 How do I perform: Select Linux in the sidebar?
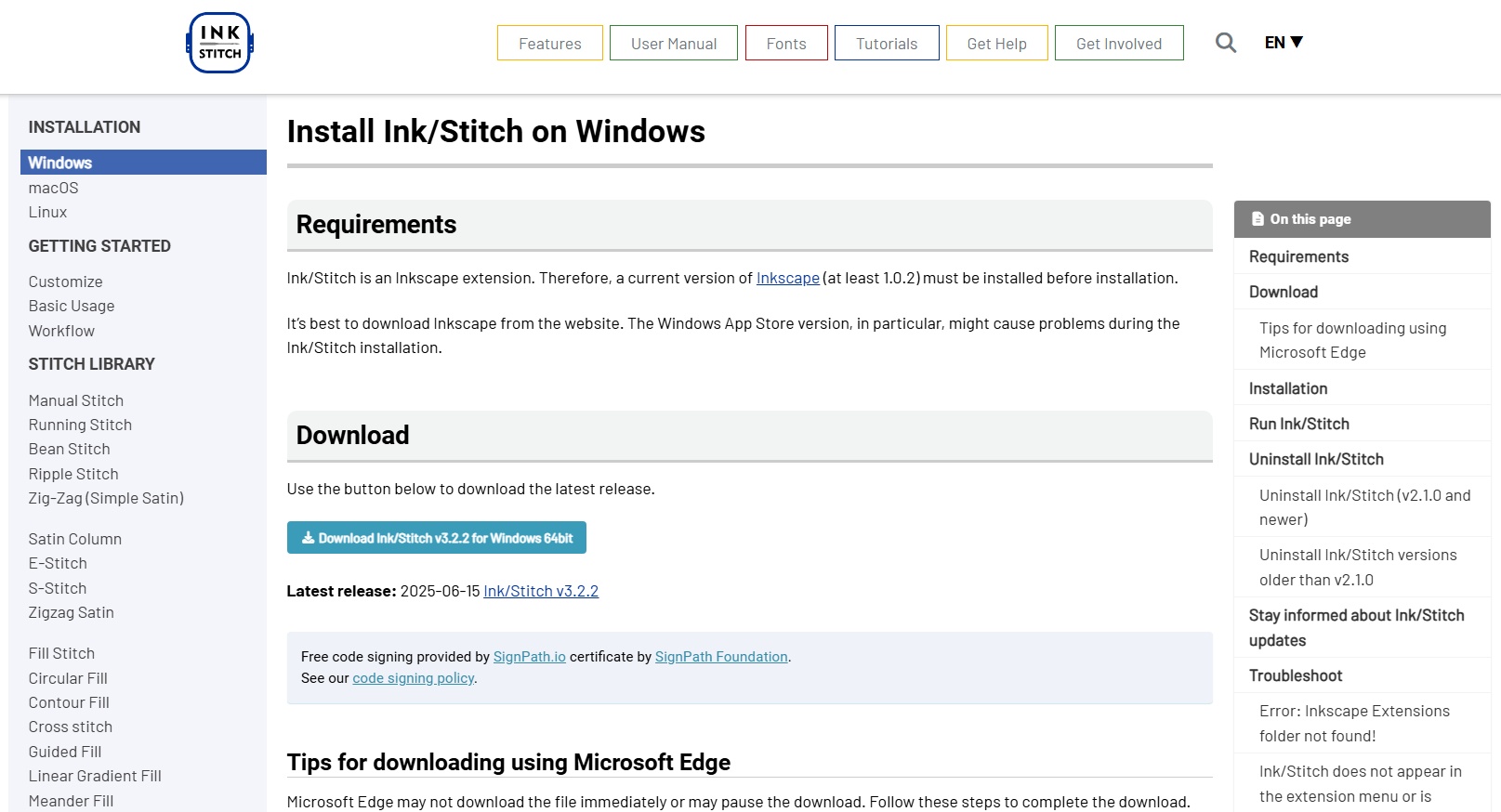coord(47,212)
